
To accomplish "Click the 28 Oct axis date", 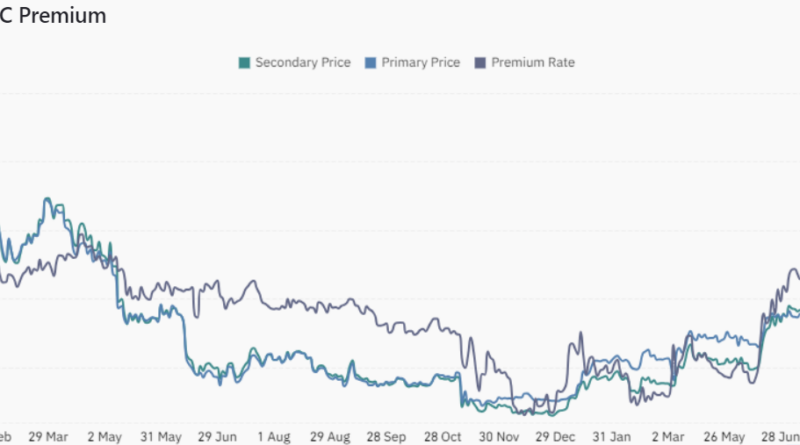I will tap(441, 437).
